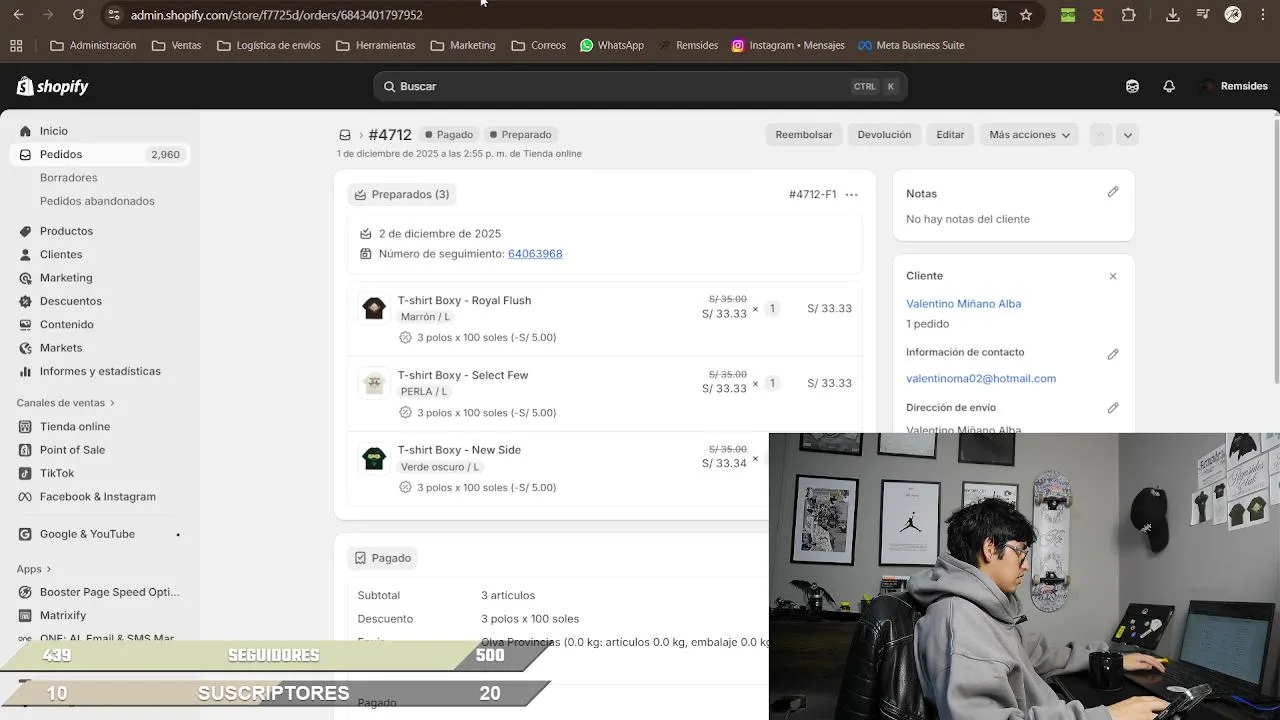Open Administración bookmarks folder
This screenshot has width=1280, height=720.
pyautogui.click(x=93, y=45)
